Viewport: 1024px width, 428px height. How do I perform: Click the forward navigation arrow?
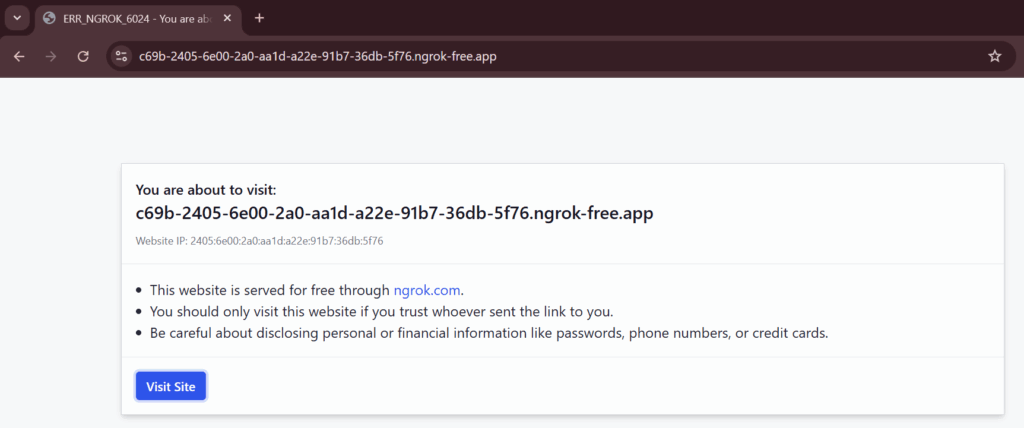(x=51, y=57)
